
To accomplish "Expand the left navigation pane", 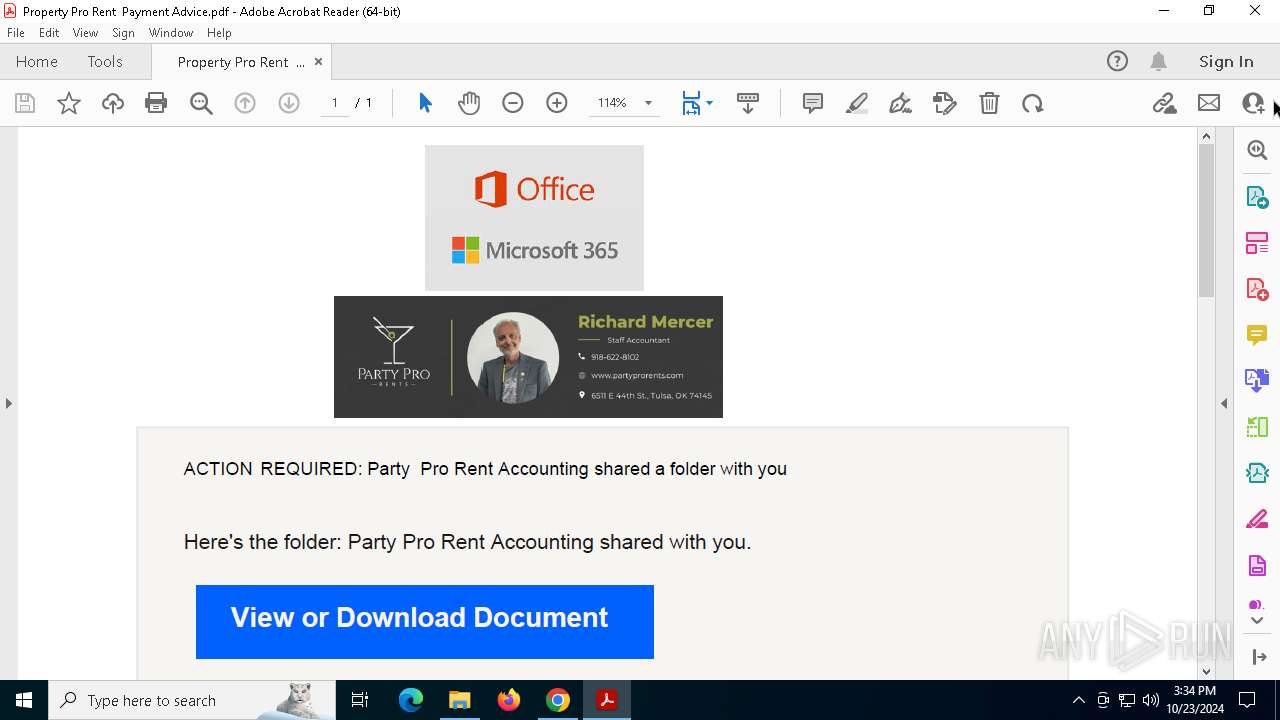I will (x=8, y=403).
